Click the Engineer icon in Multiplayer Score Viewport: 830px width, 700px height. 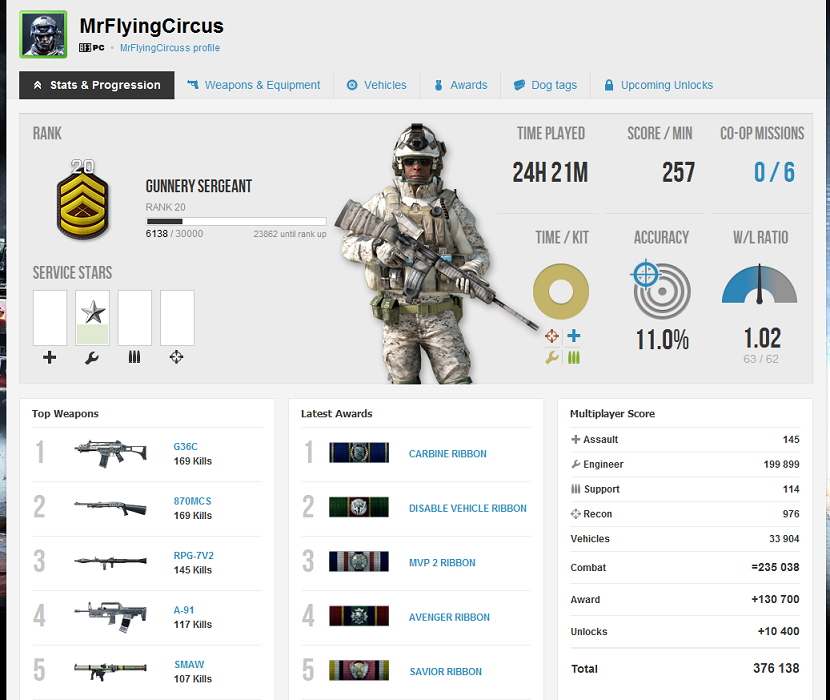coord(575,464)
